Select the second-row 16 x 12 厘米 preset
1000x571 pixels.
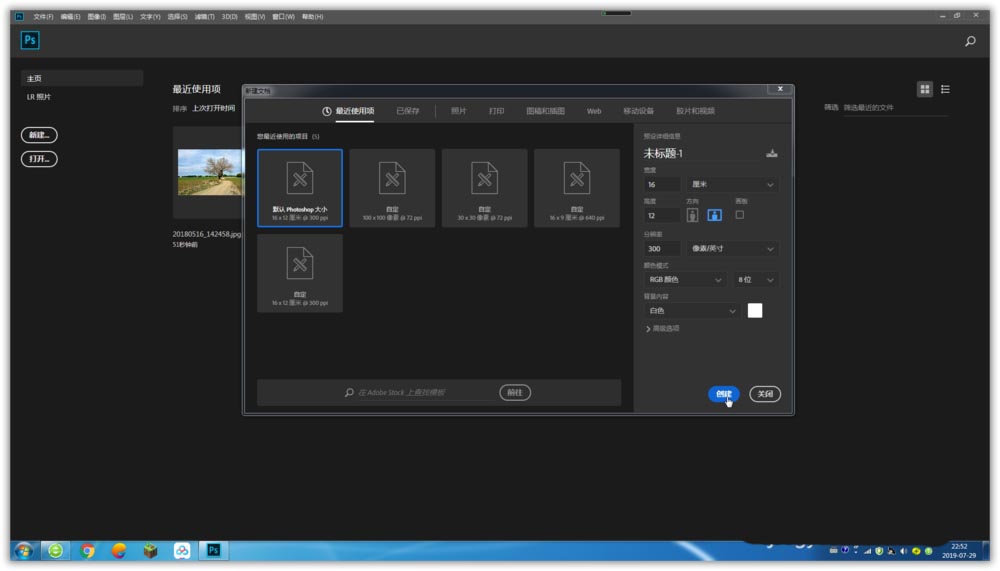tap(300, 273)
